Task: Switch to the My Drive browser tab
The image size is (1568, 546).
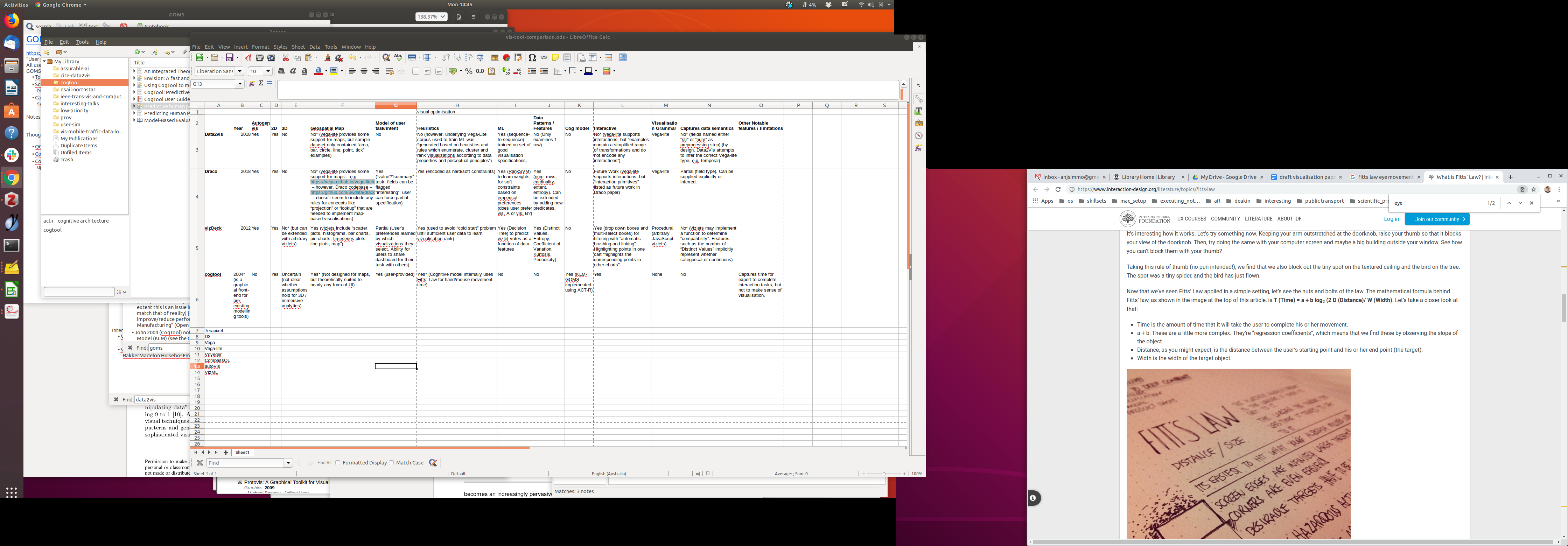Action: (x=1227, y=177)
